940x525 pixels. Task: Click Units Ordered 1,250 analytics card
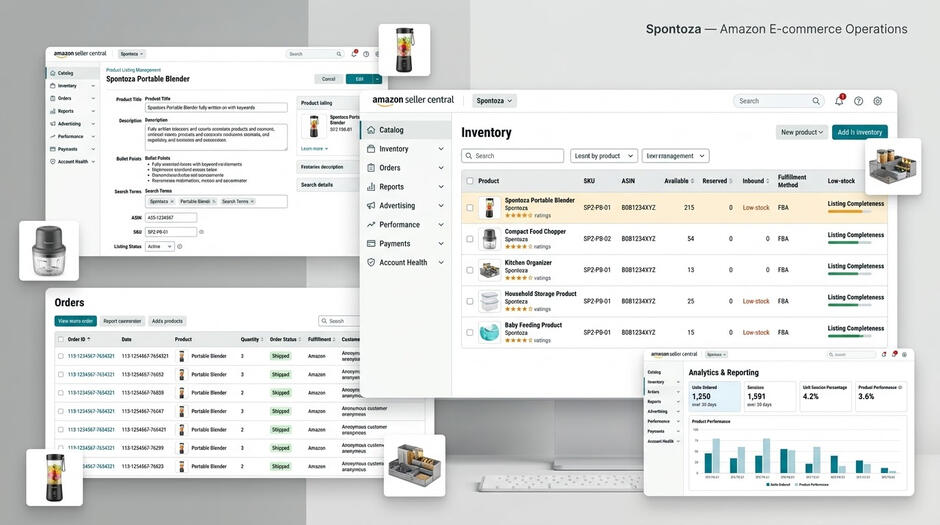click(713, 396)
